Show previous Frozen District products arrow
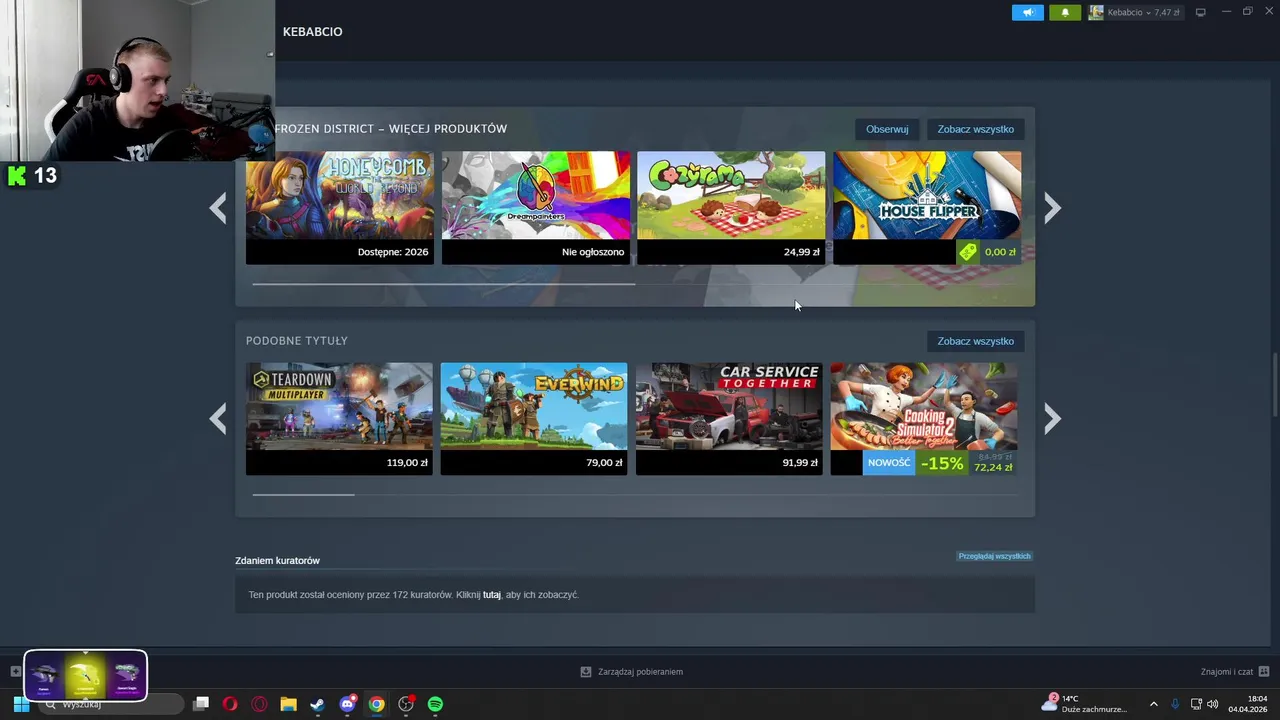 [x=218, y=208]
